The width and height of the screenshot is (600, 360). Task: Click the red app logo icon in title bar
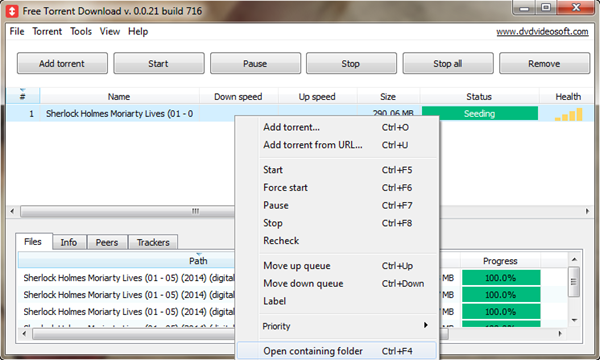coord(12,11)
